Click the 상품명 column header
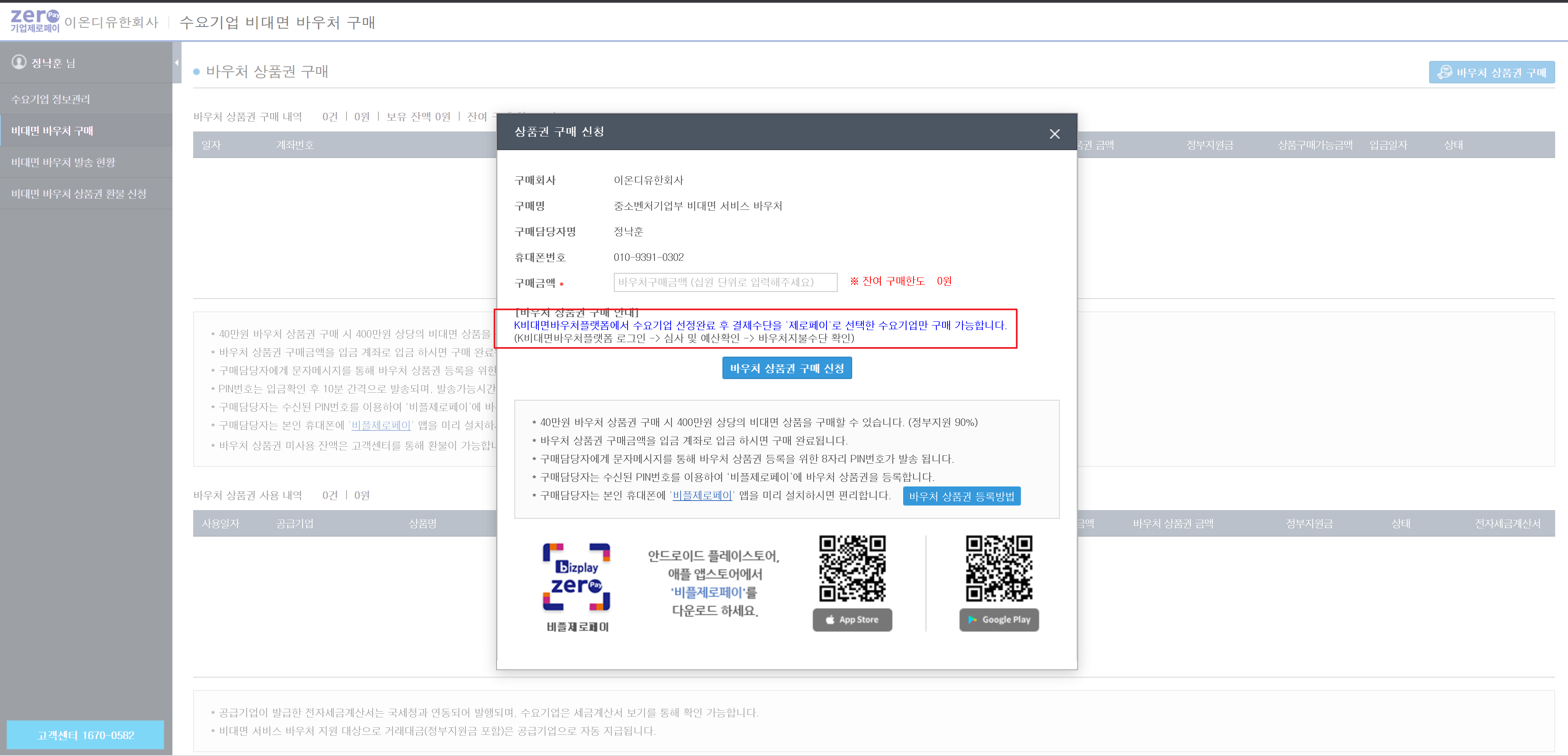Screen dimensions: 1568x756 422,523
